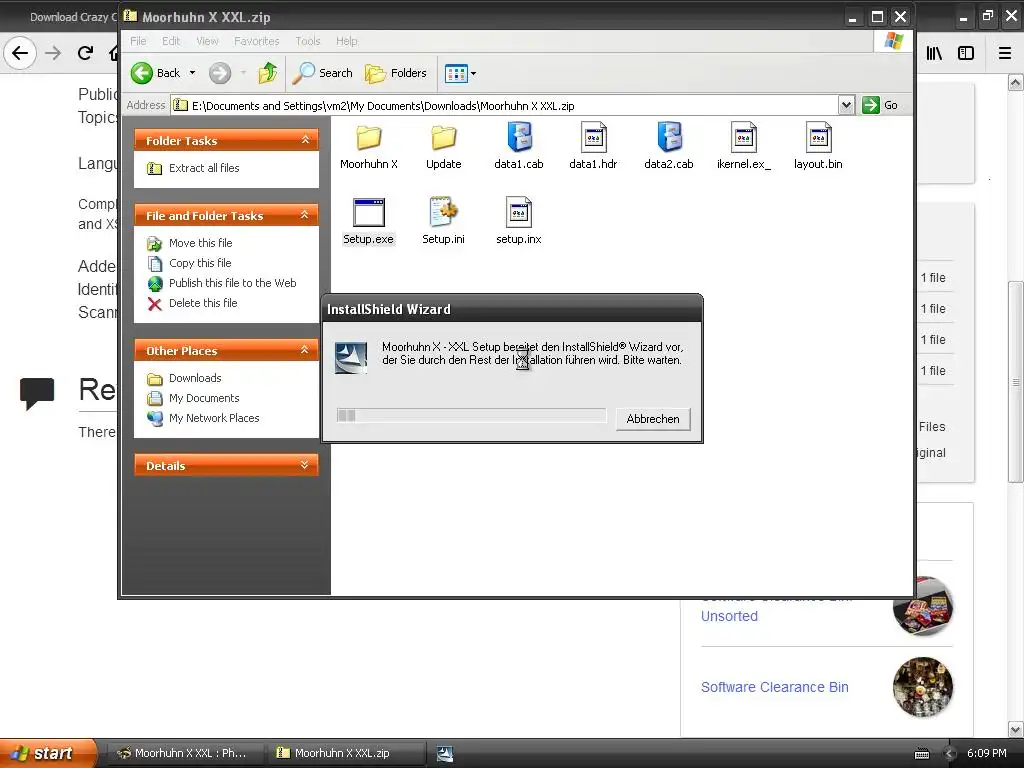
Task: Click the browser back arrow
Action: click(20, 53)
